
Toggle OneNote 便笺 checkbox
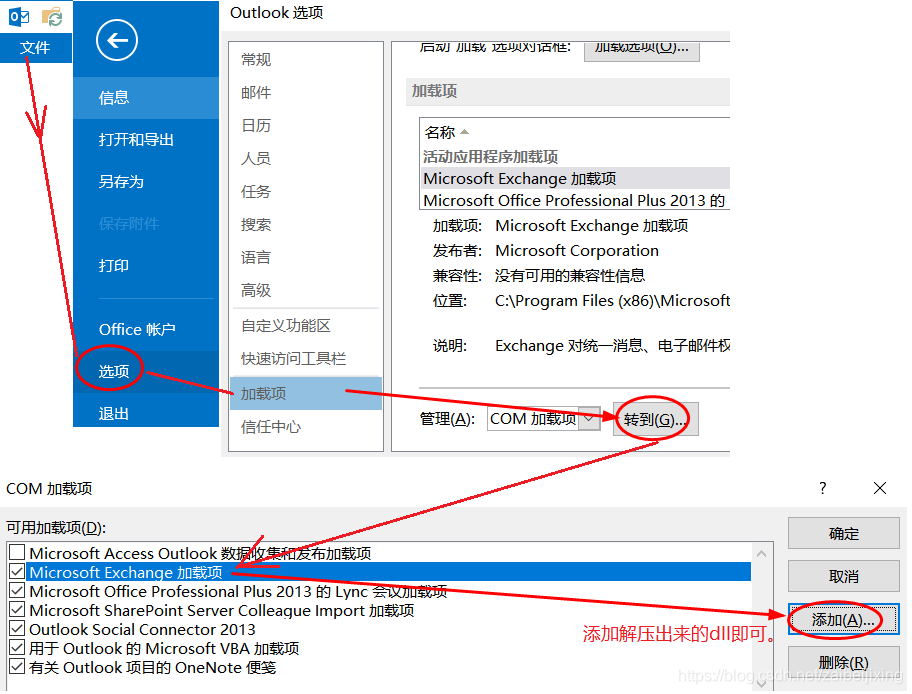click(x=17, y=667)
